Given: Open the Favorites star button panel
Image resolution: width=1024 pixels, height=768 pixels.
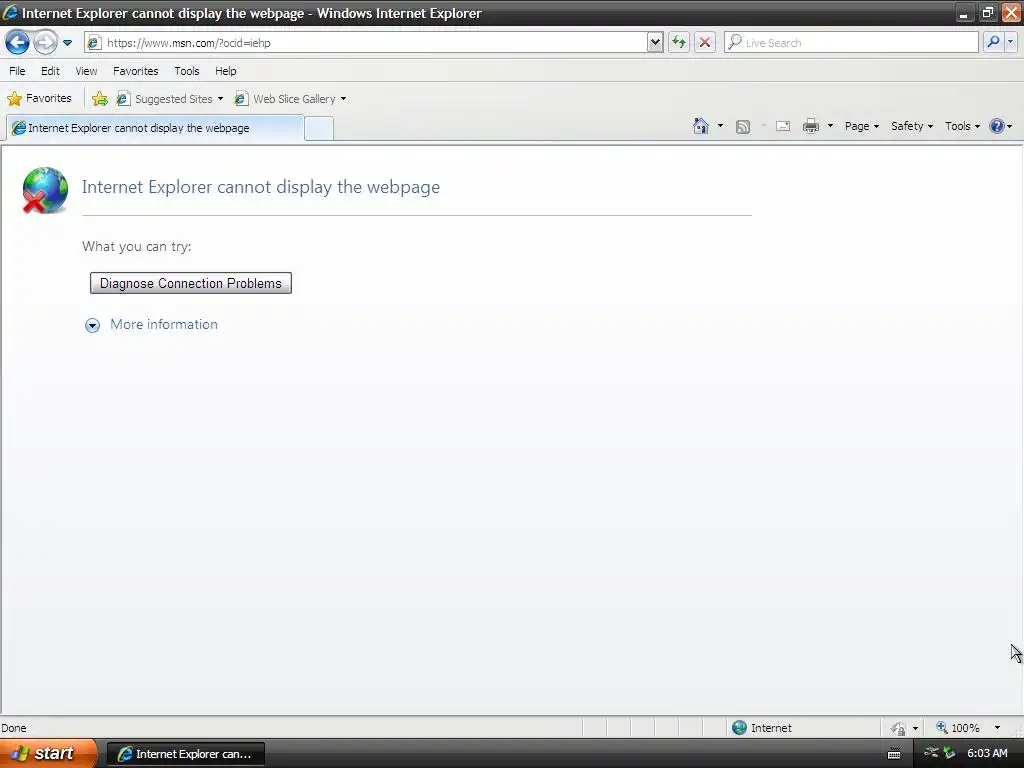Looking at the screenshot, I should 39,99.
